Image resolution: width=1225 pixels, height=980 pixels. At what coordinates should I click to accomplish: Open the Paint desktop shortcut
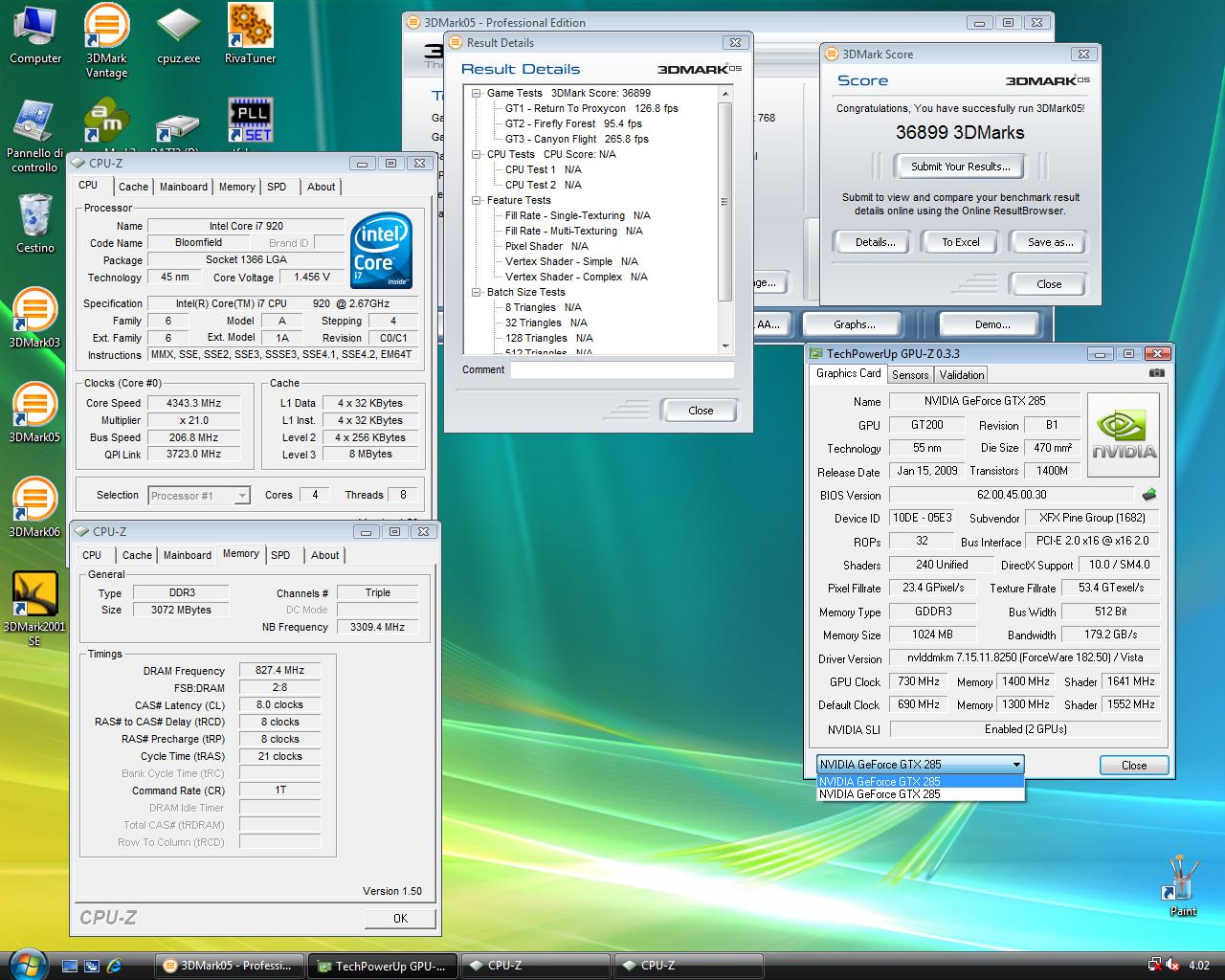[x=1183, y=879]
